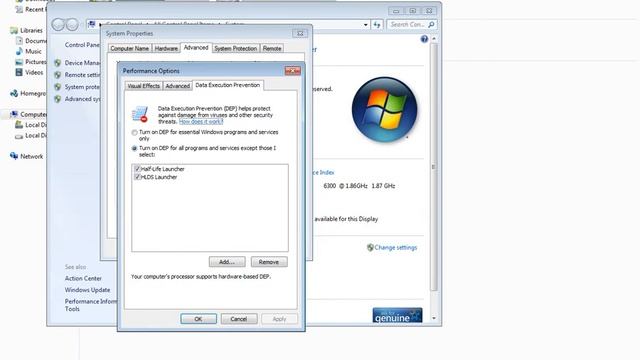The height and width of the screenshot is (360, 640).
Task: Switch to the Visual Effects tab
Action: (x=143, y=86)
